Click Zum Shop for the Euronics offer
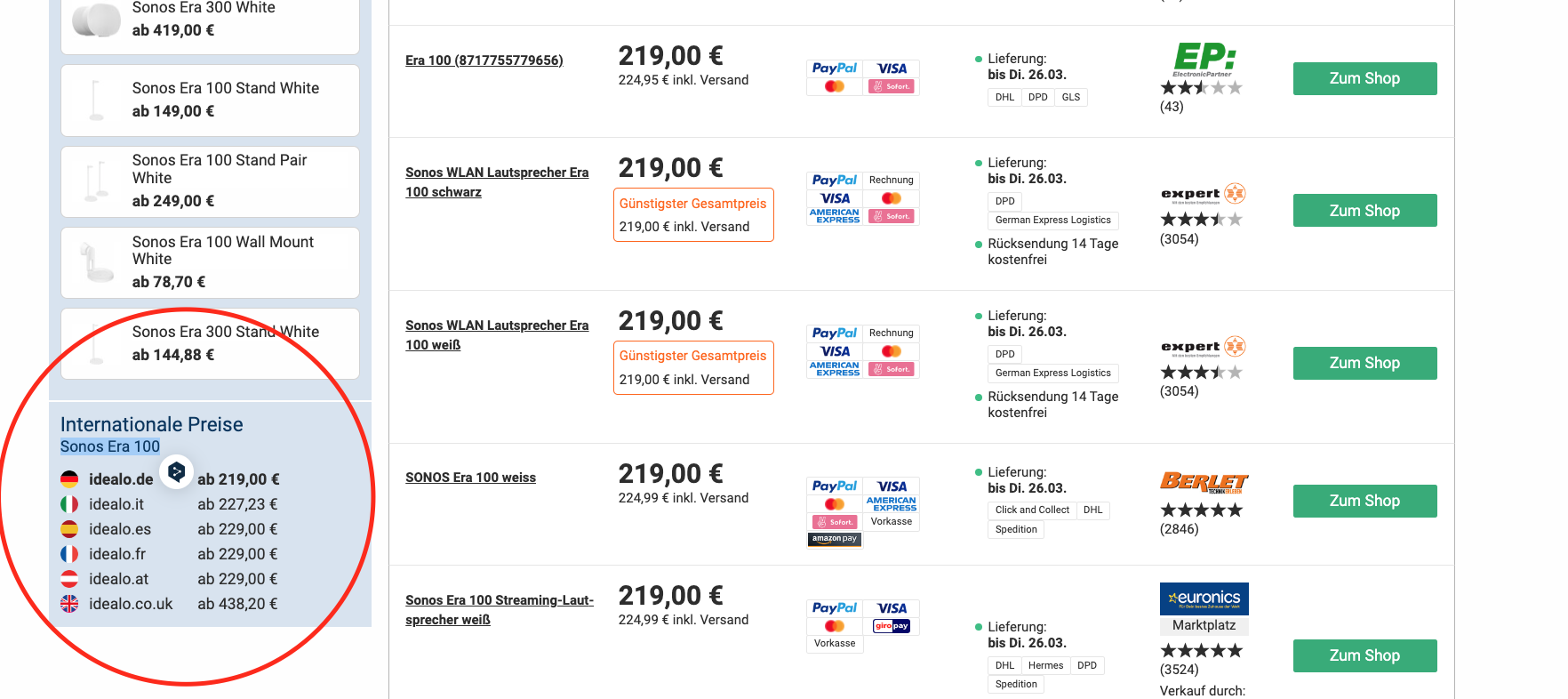 (1364, 655)
